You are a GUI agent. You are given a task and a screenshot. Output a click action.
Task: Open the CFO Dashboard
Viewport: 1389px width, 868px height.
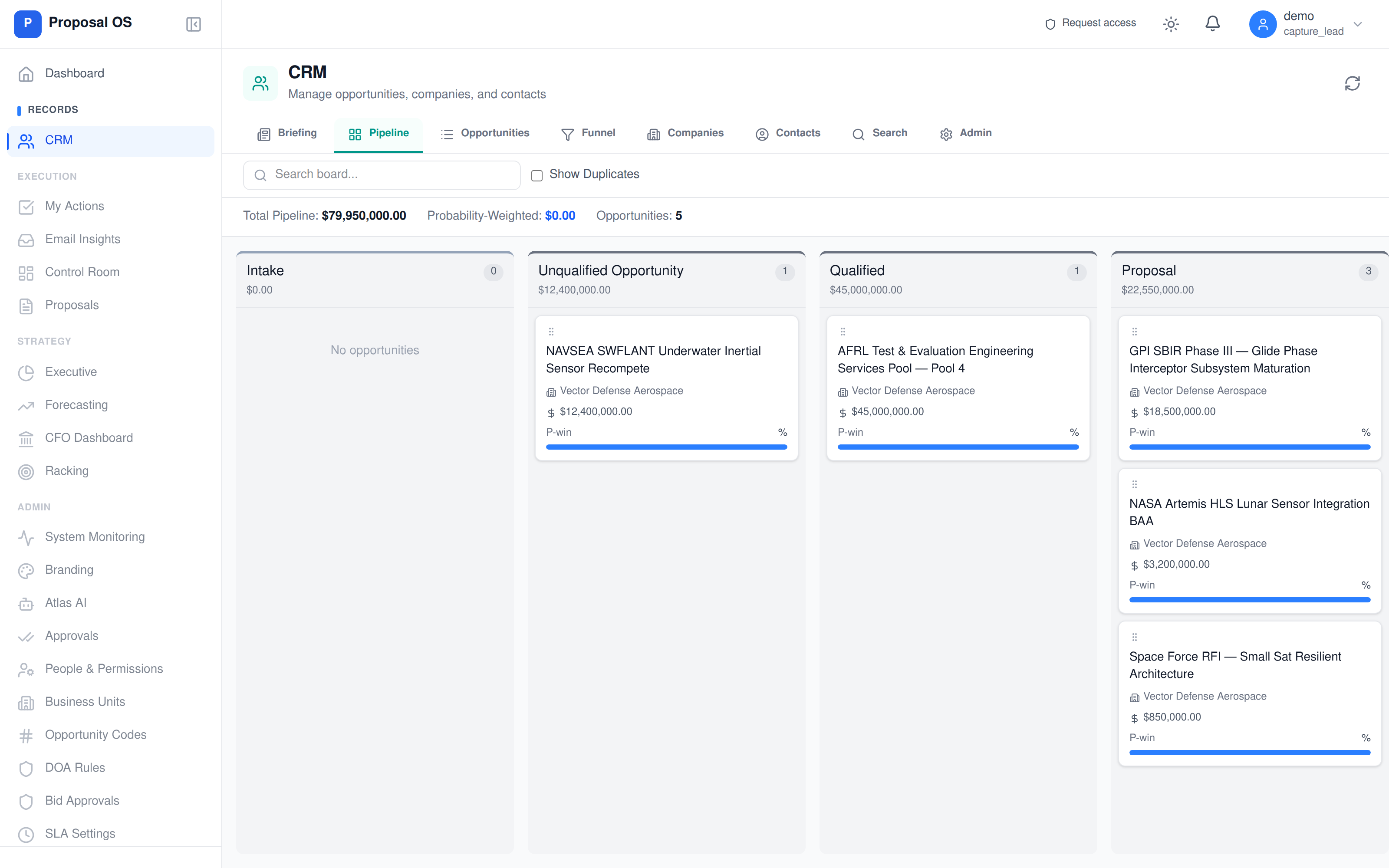tap(89, 437)
